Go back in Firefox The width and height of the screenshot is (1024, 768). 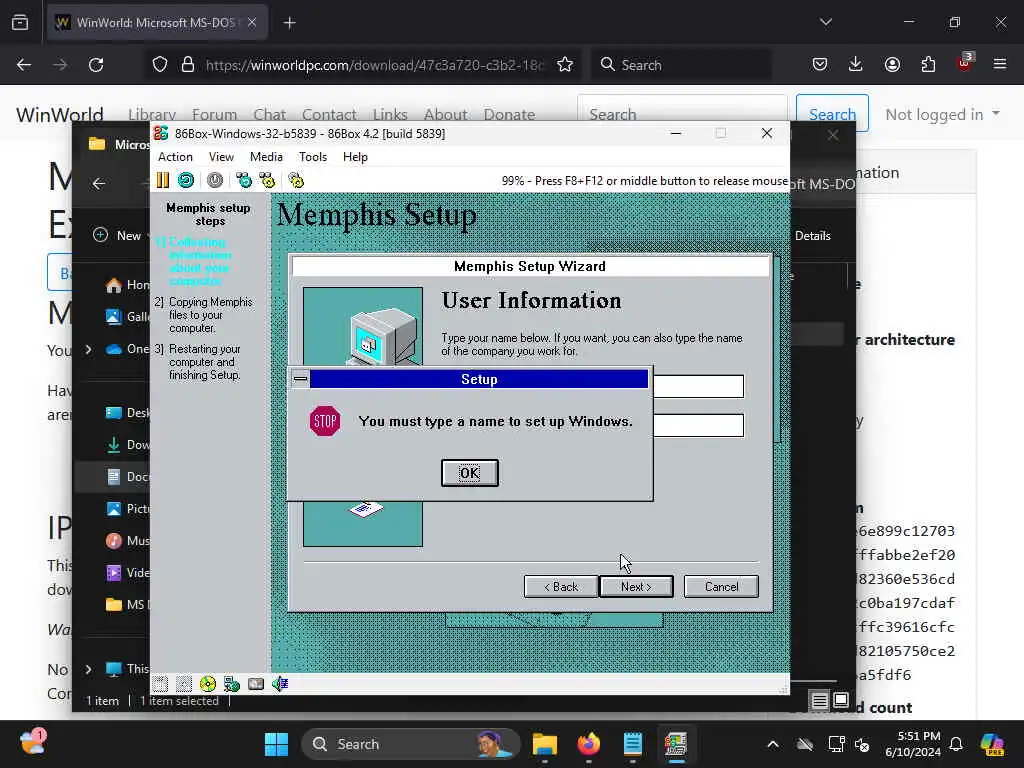pos(24,65)
